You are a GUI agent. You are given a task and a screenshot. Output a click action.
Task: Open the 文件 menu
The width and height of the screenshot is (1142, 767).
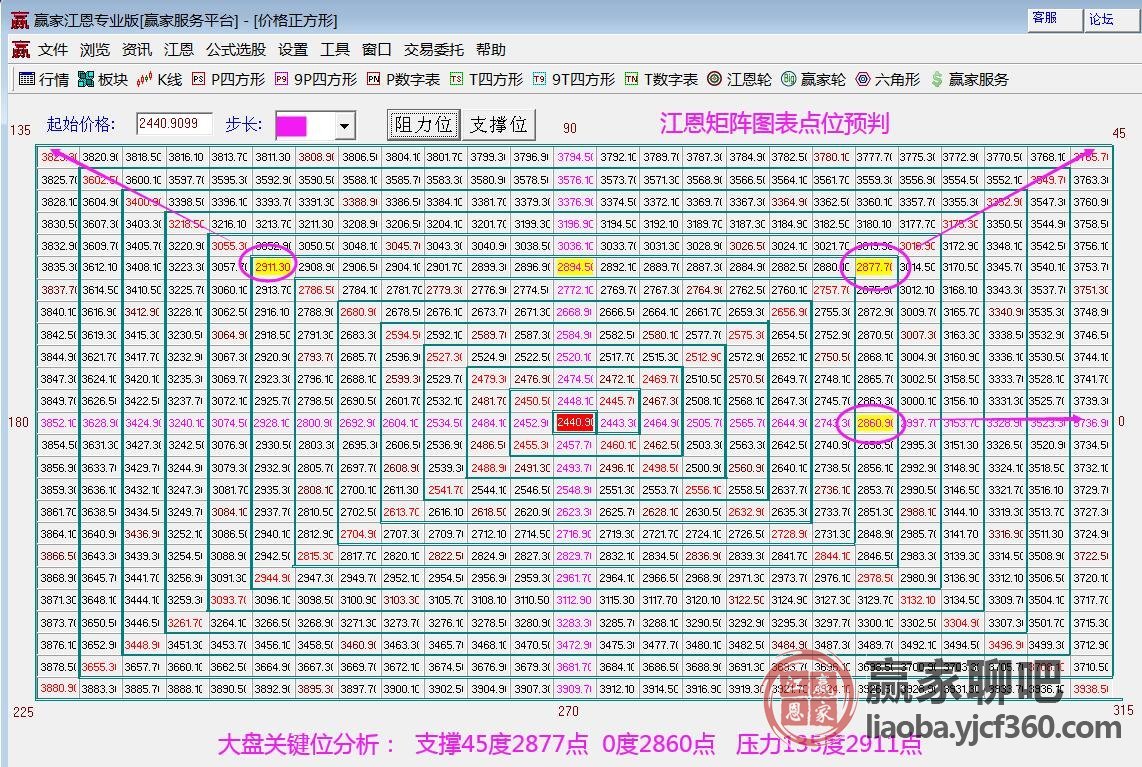coord(52,50)
